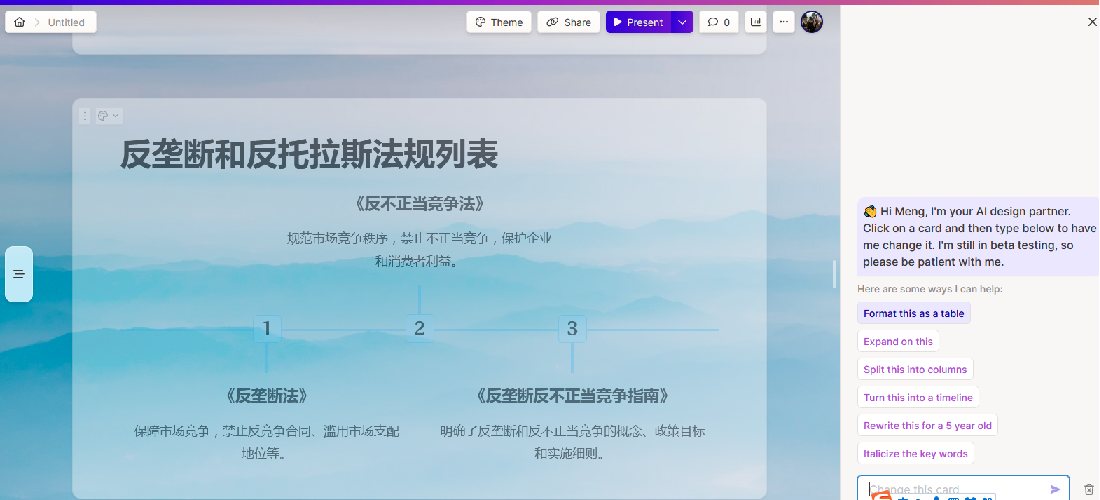Open the Theme panel
Viewport: 1100px width, 500px height.
(x=499, y=22)
